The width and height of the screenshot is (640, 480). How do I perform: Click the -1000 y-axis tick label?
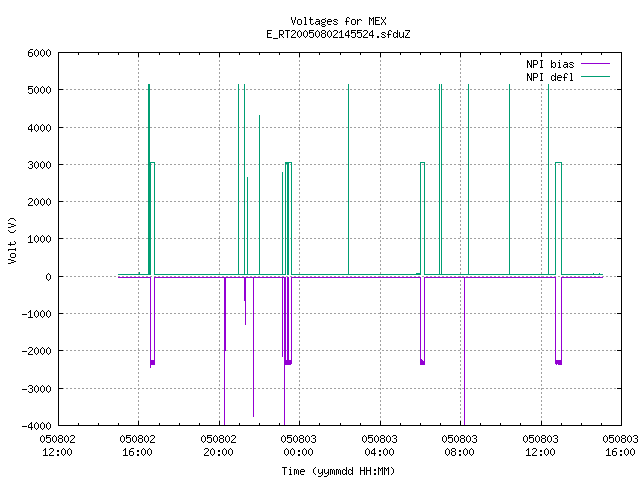coord(37,314)
